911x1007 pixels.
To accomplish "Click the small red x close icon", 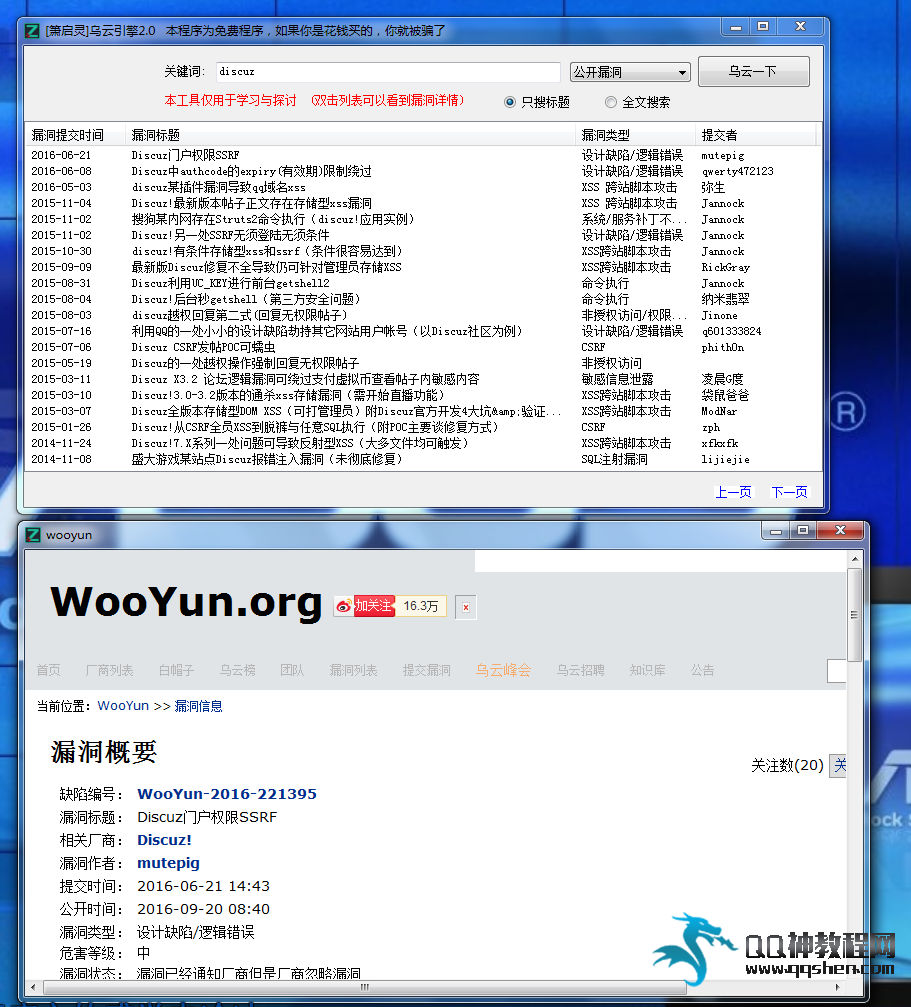I will point(466,608).
